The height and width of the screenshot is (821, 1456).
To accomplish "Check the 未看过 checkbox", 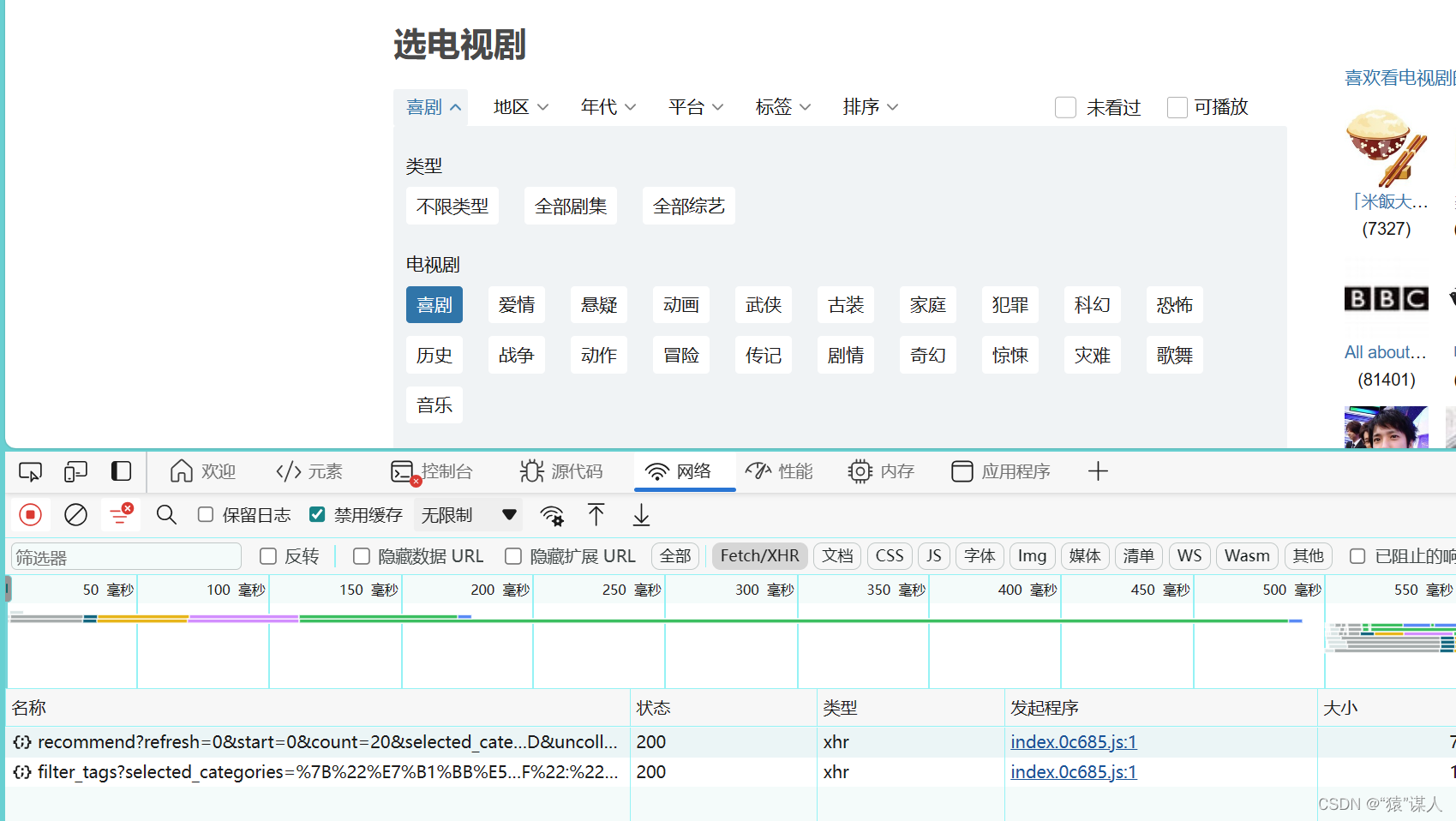I will click(1065, 107).
